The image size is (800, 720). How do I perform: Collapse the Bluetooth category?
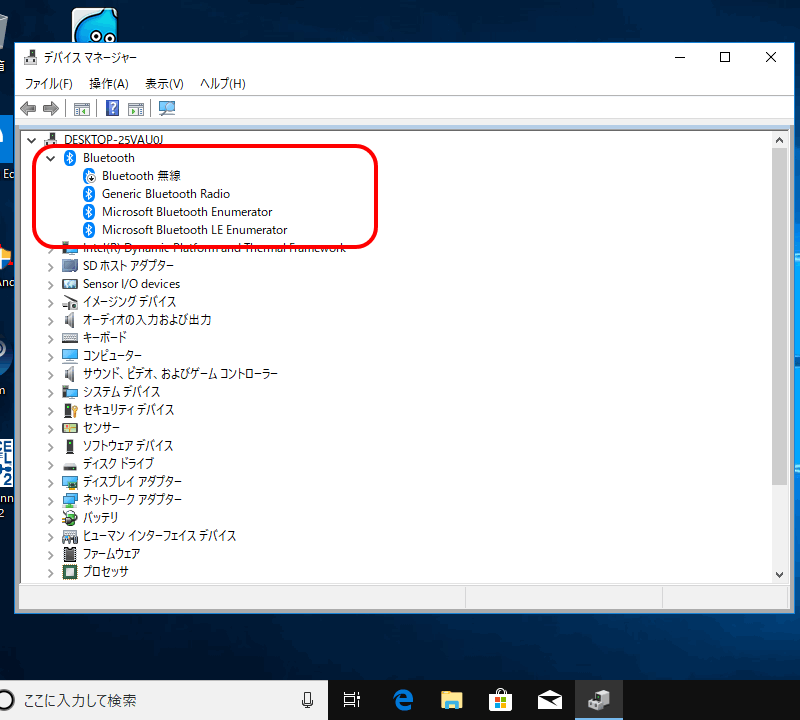51,158
